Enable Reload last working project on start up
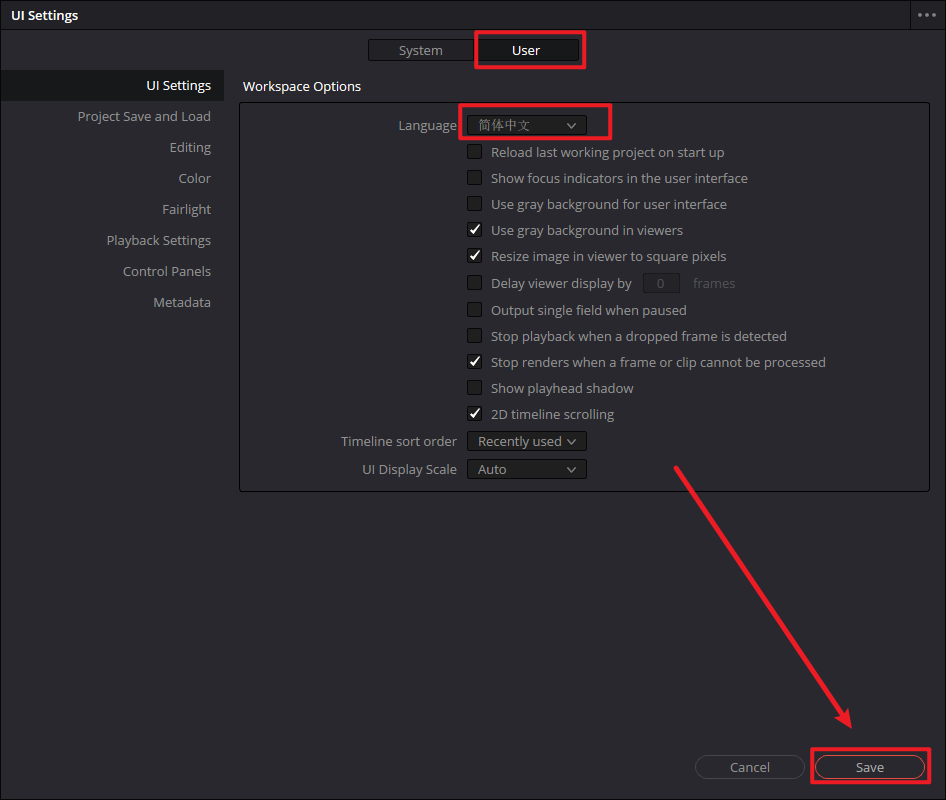 (475, 152)
